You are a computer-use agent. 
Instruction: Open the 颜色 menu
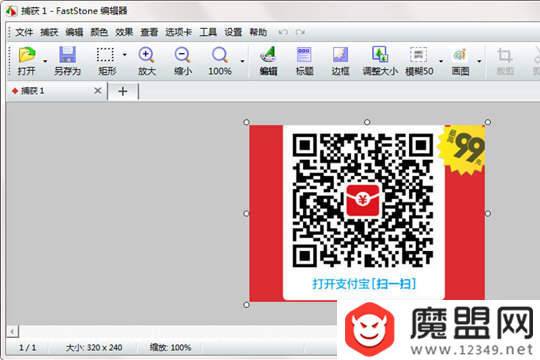(x=99, y=32)
